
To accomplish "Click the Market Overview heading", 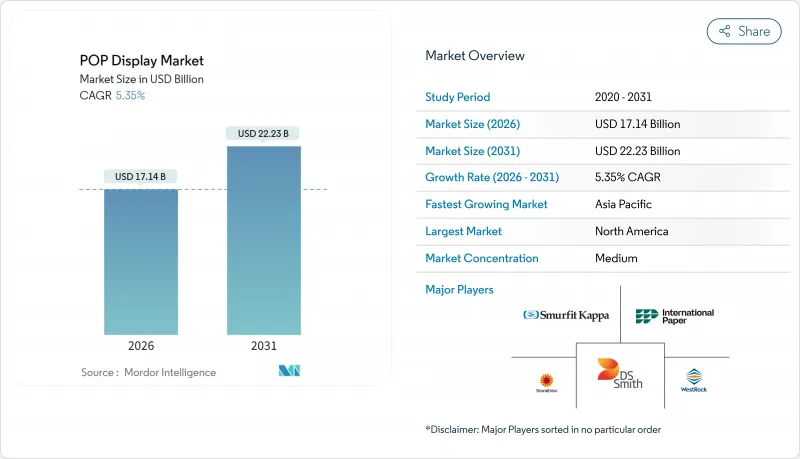I will (x=474, y=55).
